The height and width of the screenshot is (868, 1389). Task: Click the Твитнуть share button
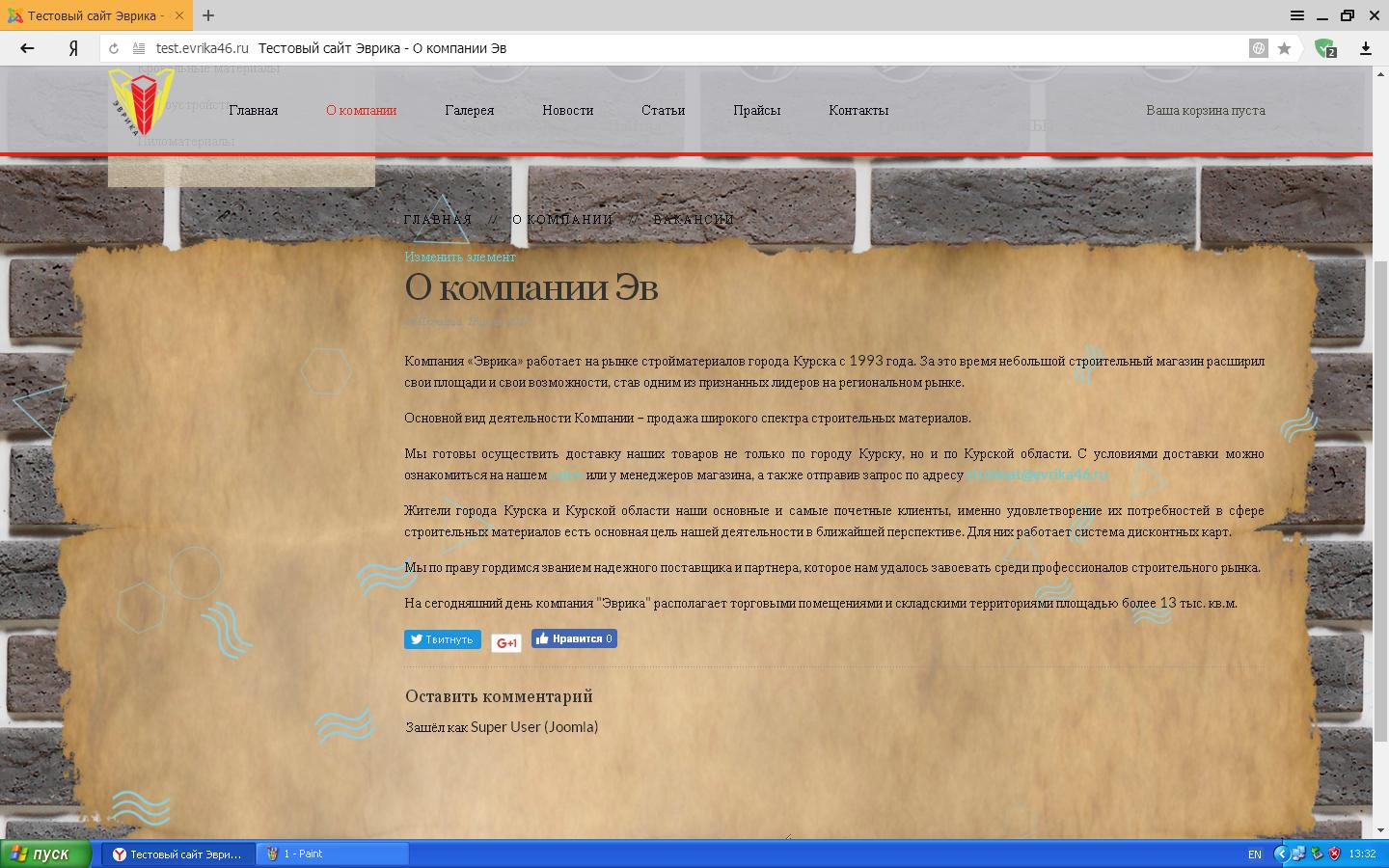pyautogui.click(x=442, y=639)
